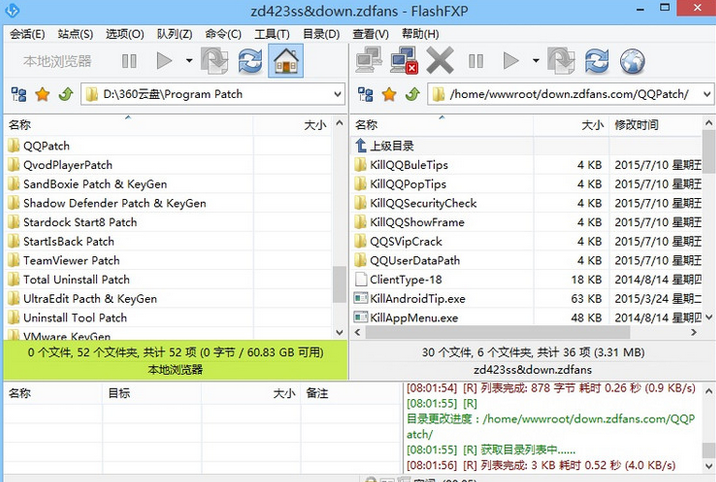The height and width of the screenshot is (482, 716).
Task: Click the local file list vertical scrollbar thumb
Action: [339, 285]
